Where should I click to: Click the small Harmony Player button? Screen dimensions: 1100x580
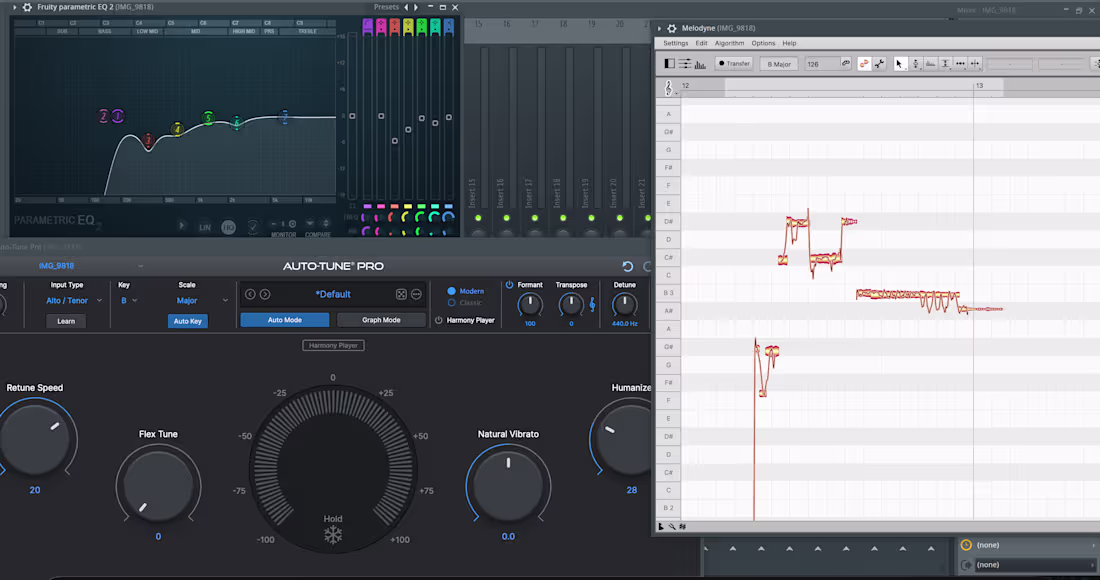click(333, 345)
